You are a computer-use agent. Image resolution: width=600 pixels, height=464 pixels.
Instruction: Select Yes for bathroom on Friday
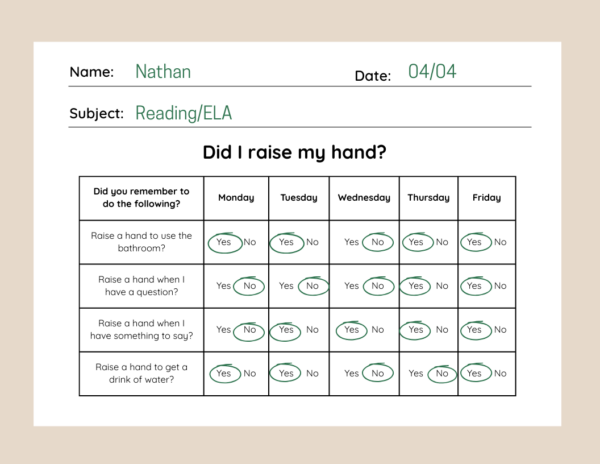click(x=474, y=242)
